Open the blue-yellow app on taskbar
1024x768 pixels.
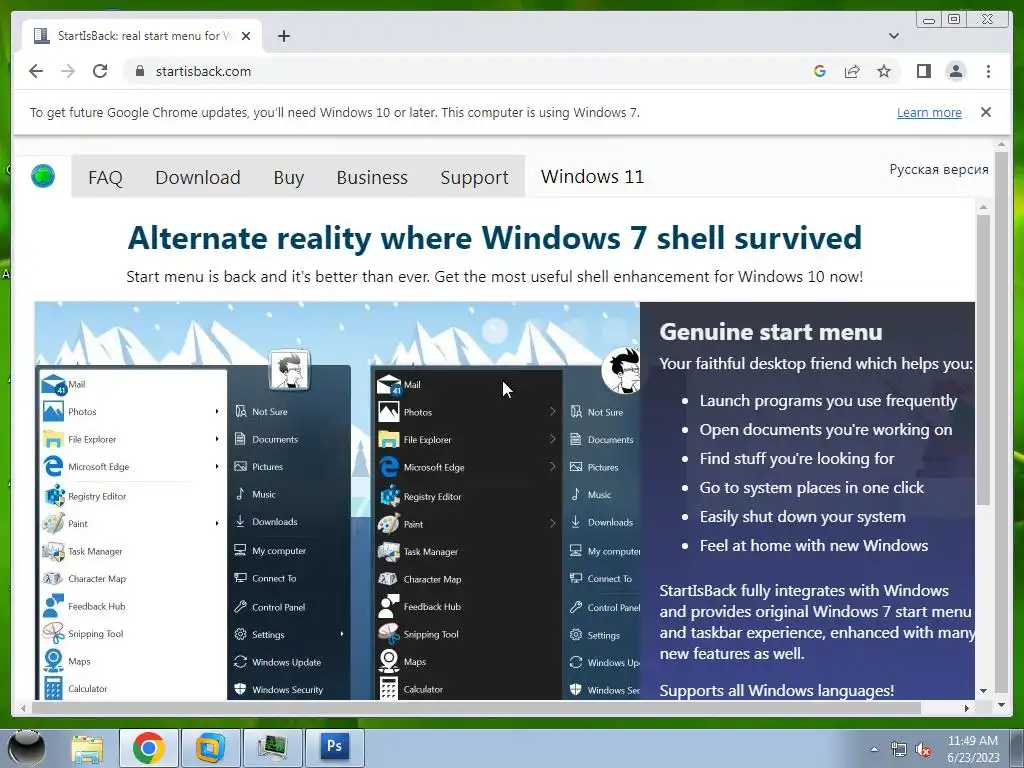[x=210, y=748]
